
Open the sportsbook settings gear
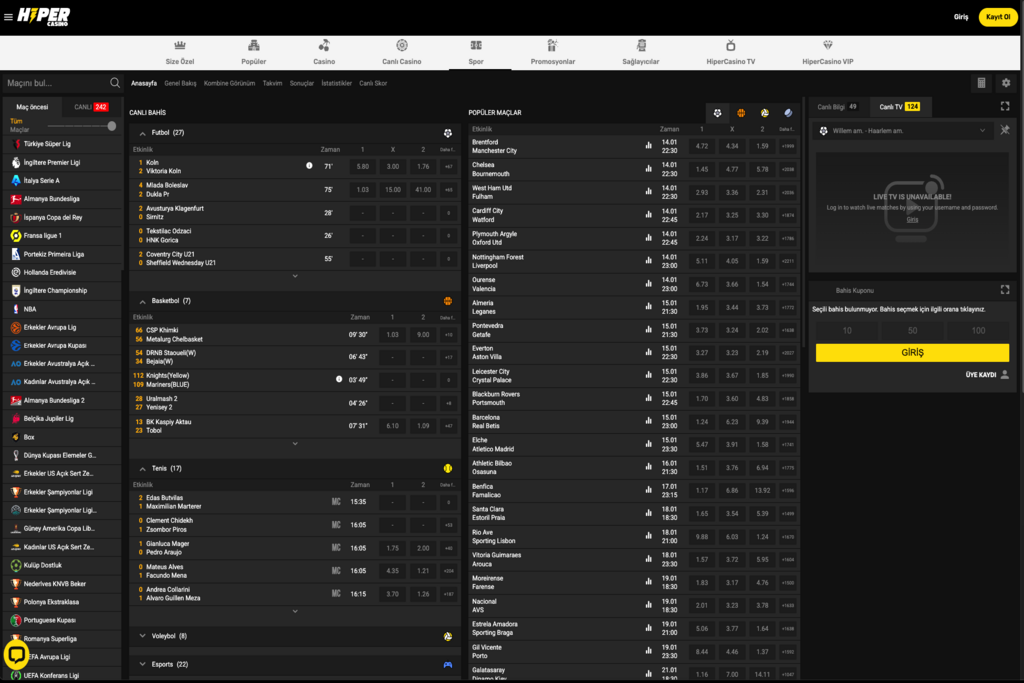click(x=1006, y=83)
